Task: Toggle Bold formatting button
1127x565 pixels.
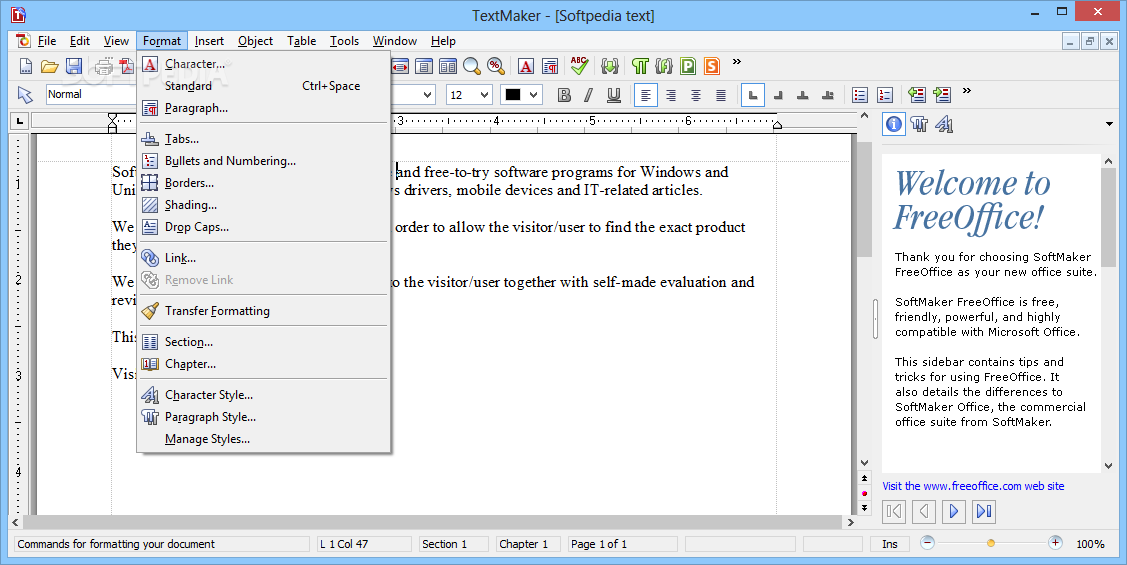Action: [x=564, y=95]
